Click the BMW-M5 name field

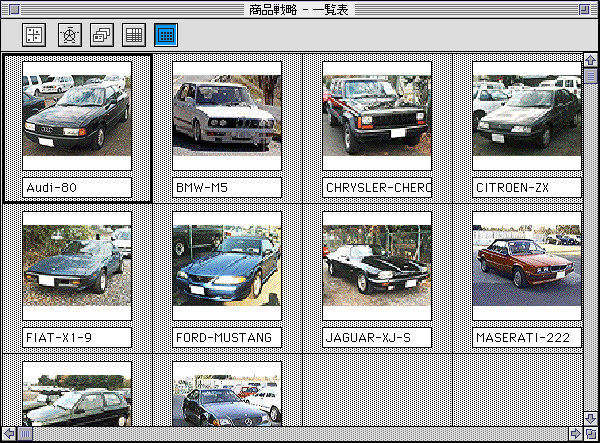point(227,187)
